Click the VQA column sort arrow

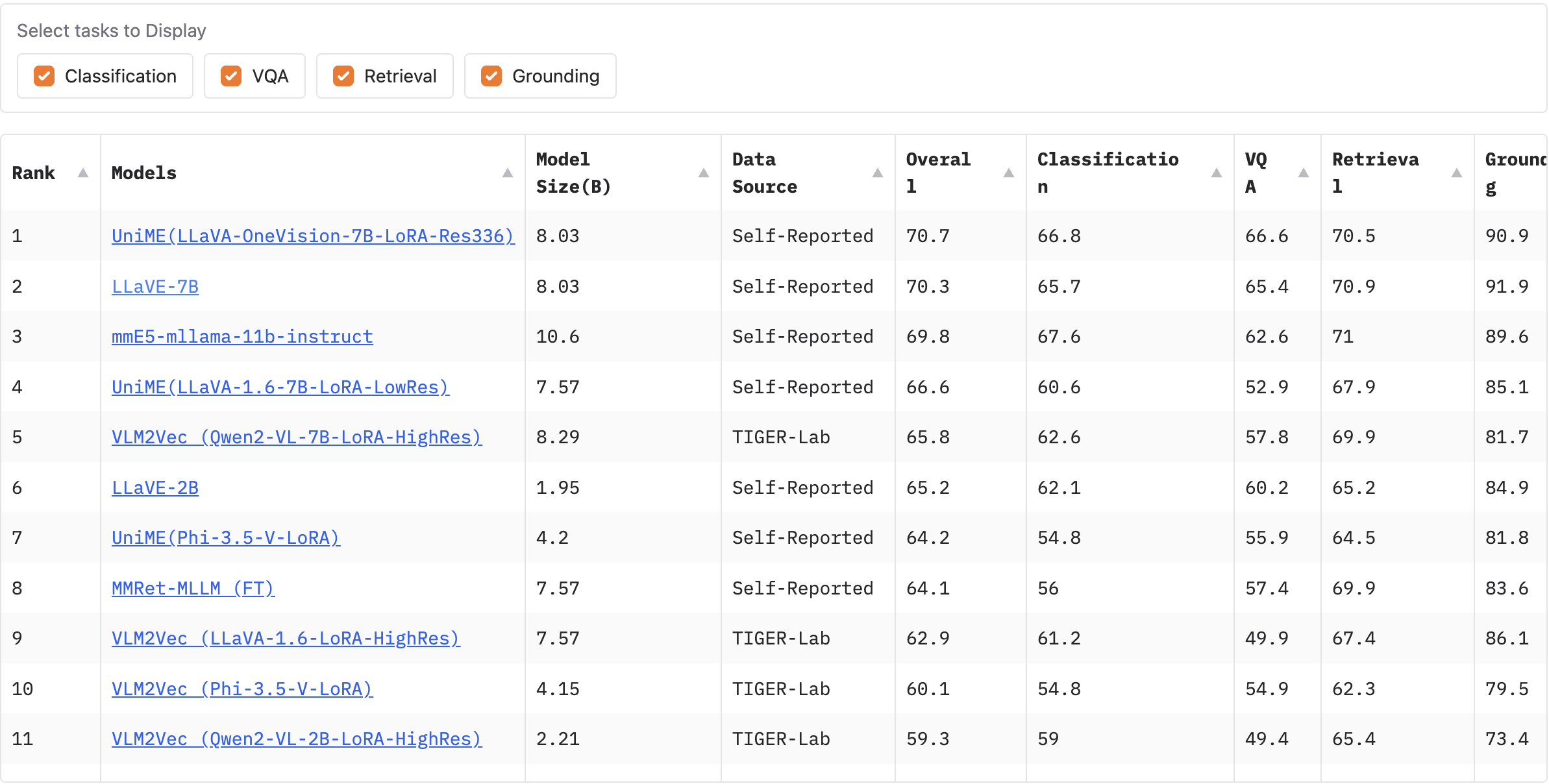pos(1303,173)
